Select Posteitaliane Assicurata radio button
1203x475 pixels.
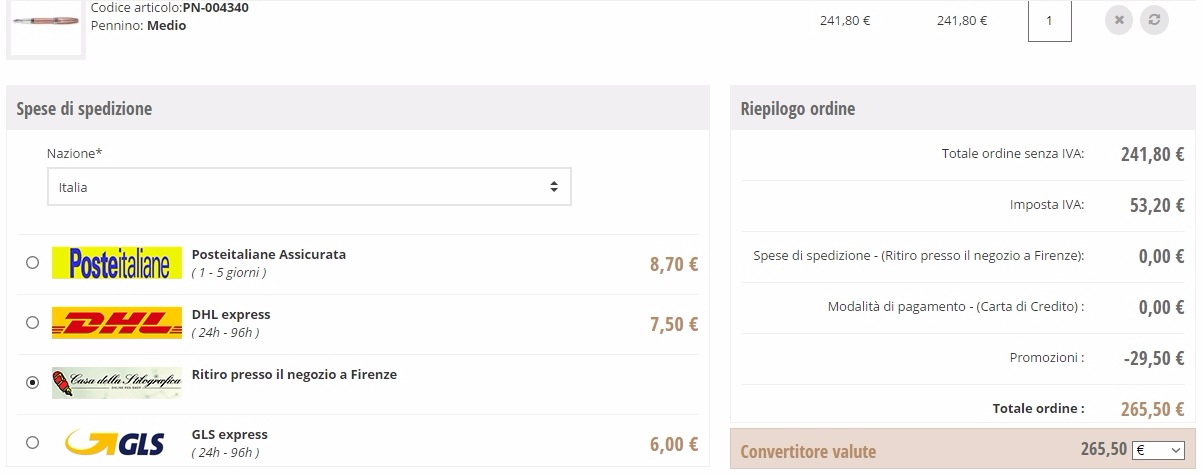coord(33,263)
